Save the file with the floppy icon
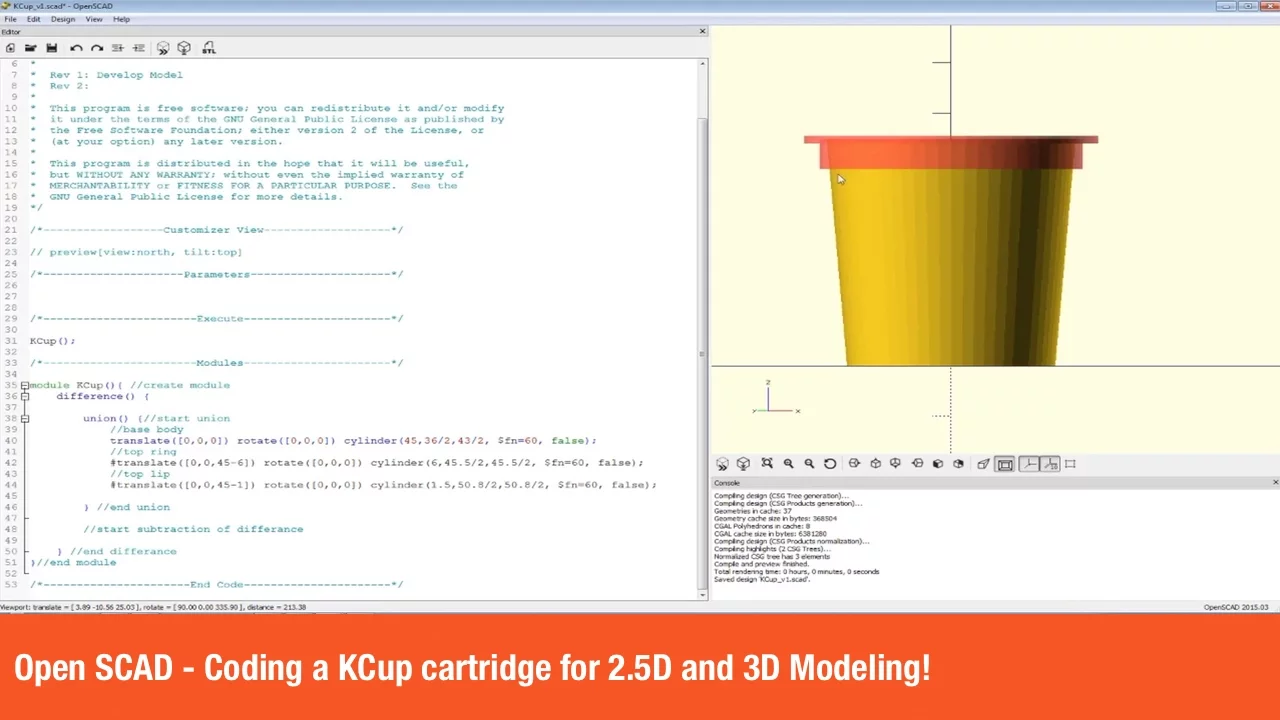The image size is (1280, 720). point(52,48)
